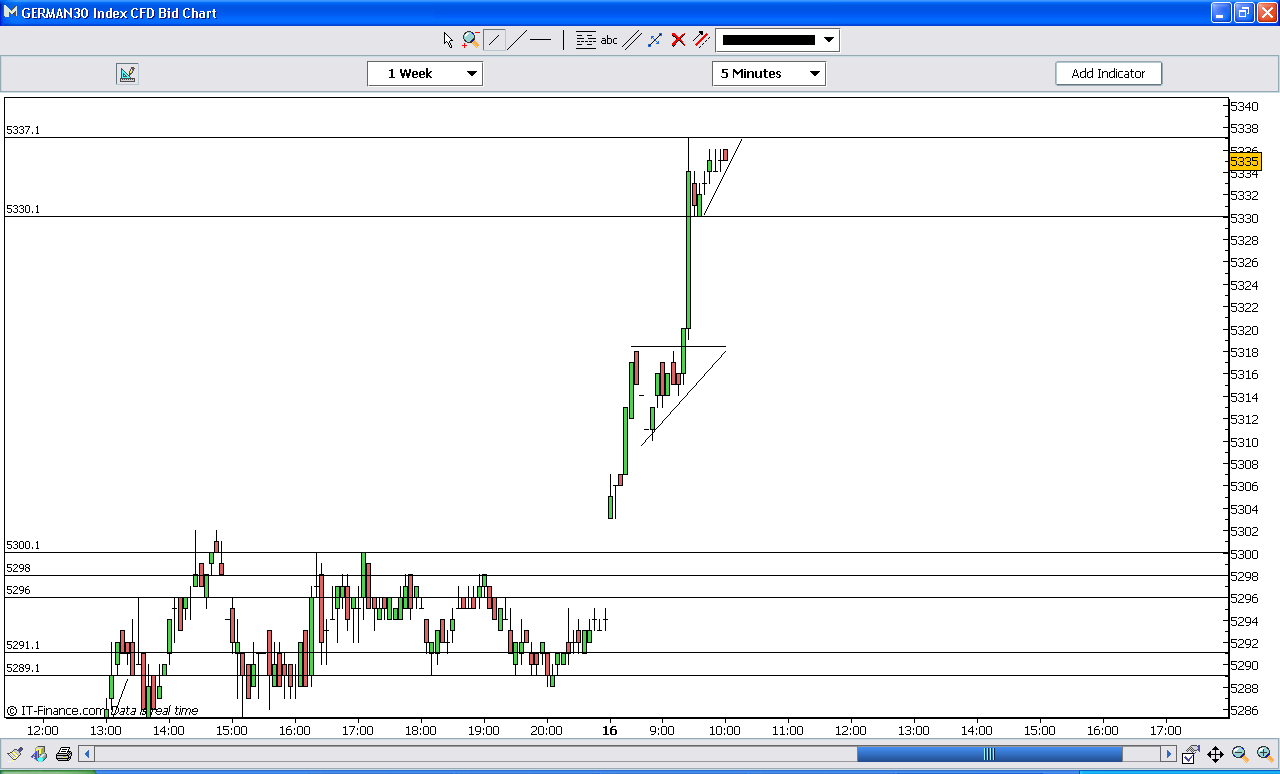The image size is (1280, 774).
Task: Click the 5289.1 level label
Action: click(23, 668)
